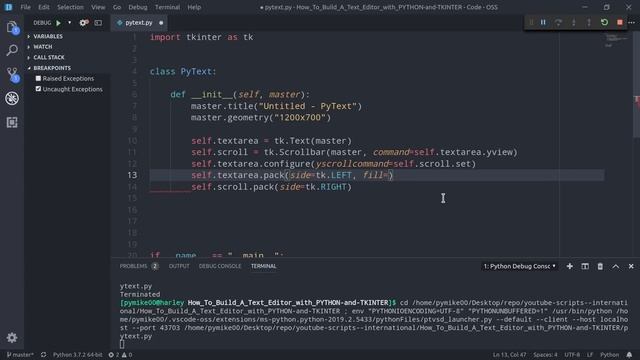
Task: Click the master branch indicator in status bar
Action: coord(20,355)
